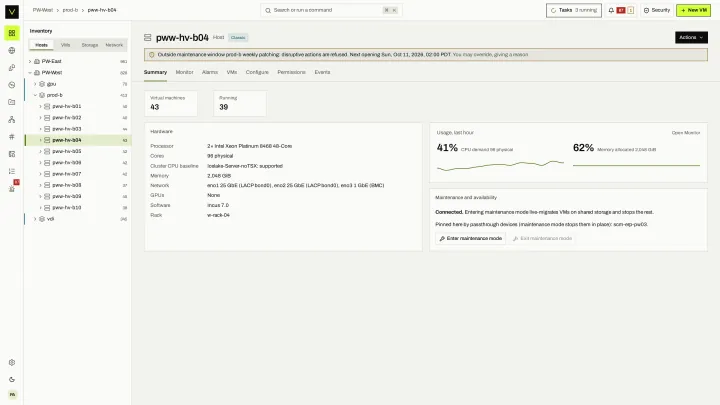Select the Summary tab
The height and width of the screenshot is (405, 720).
(x=155, y=72)
